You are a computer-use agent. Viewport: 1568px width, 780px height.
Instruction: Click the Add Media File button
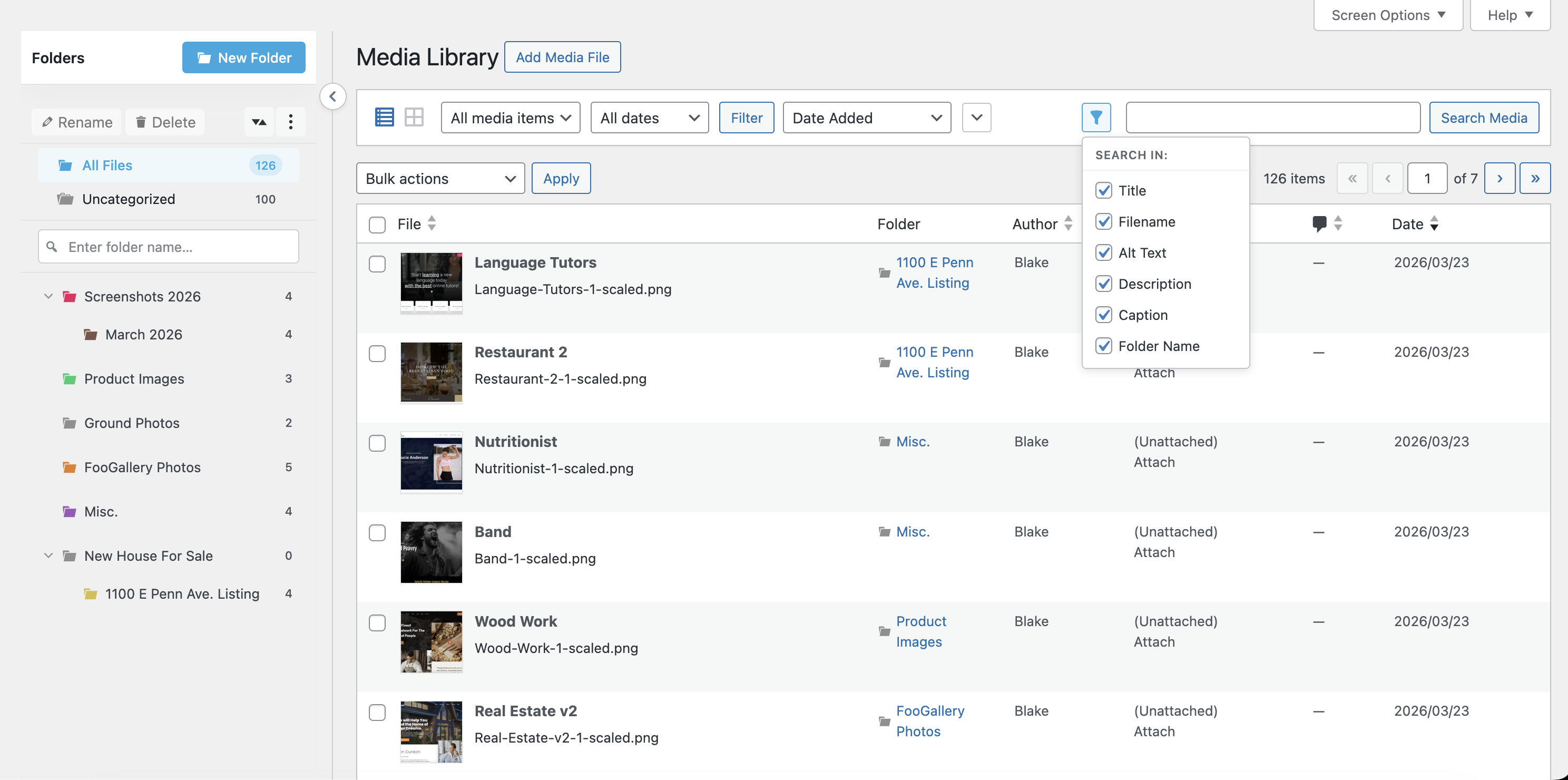click(x=562, y=56)
